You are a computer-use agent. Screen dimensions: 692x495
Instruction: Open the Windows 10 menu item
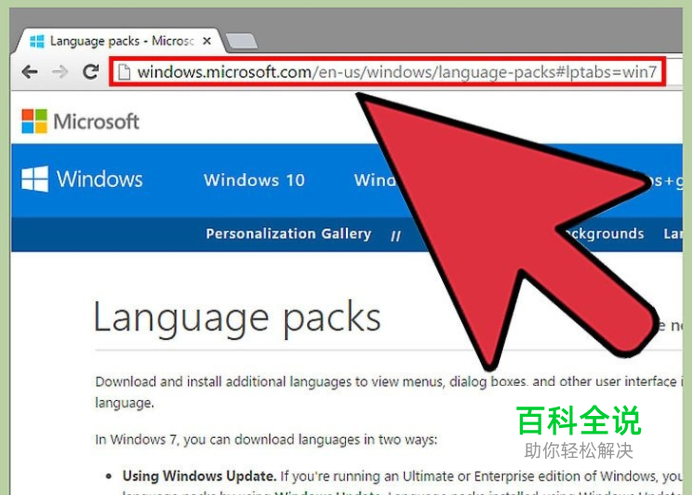point(254,180)
